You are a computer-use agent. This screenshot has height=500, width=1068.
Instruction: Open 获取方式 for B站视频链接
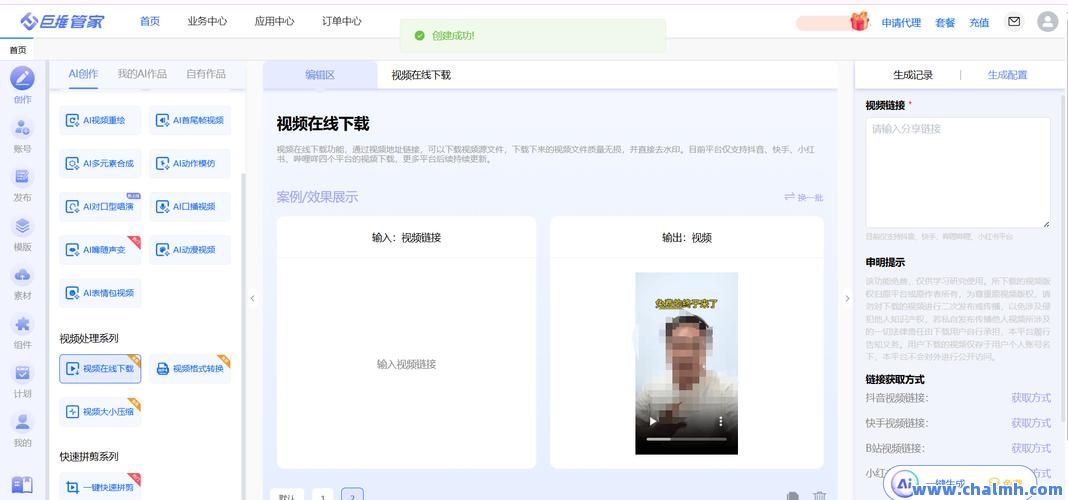pos(1031,448)
